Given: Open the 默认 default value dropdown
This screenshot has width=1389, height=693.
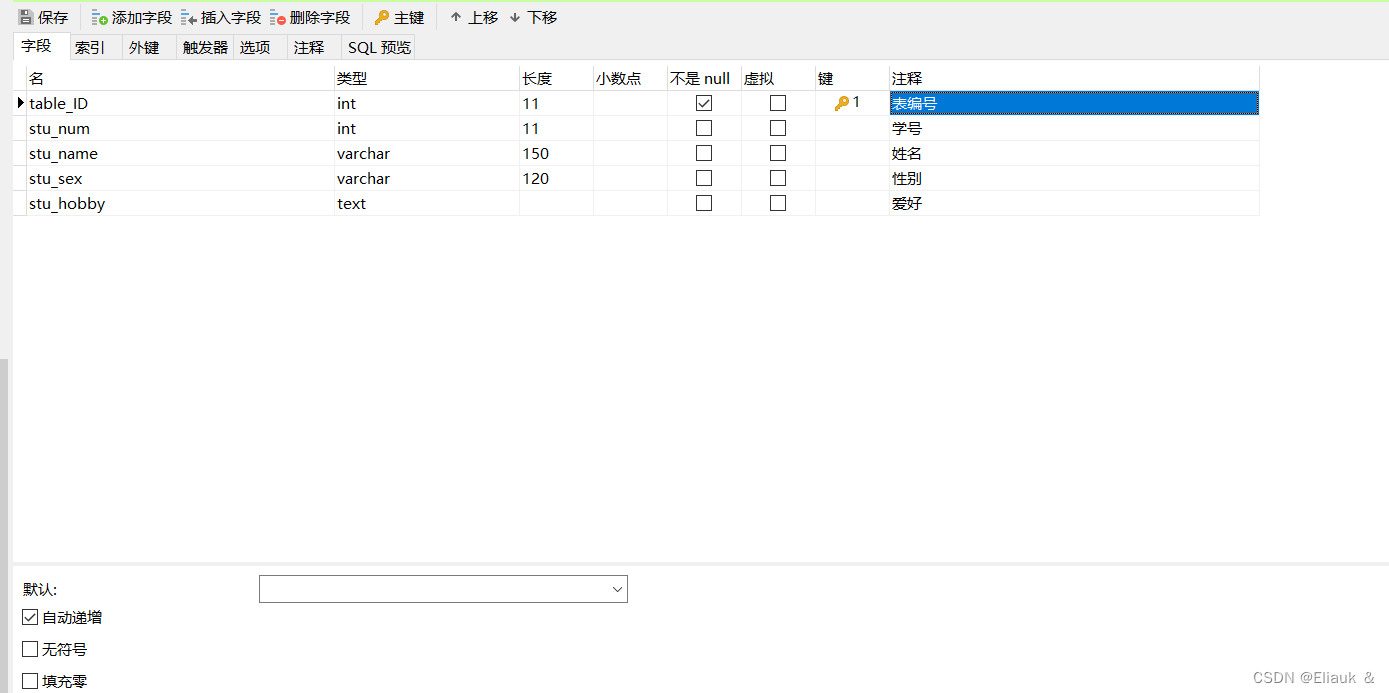Looking at the screenshot, I should pos(616,589).
